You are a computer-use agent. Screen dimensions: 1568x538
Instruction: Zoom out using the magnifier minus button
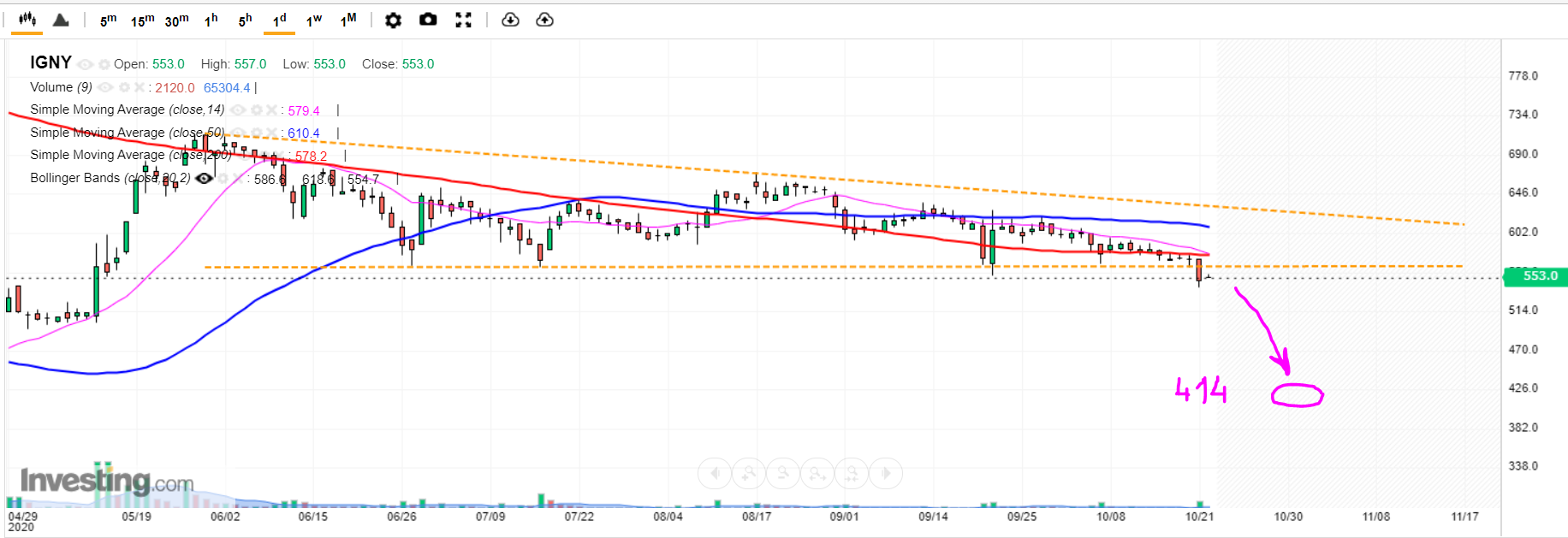point(783,473)
